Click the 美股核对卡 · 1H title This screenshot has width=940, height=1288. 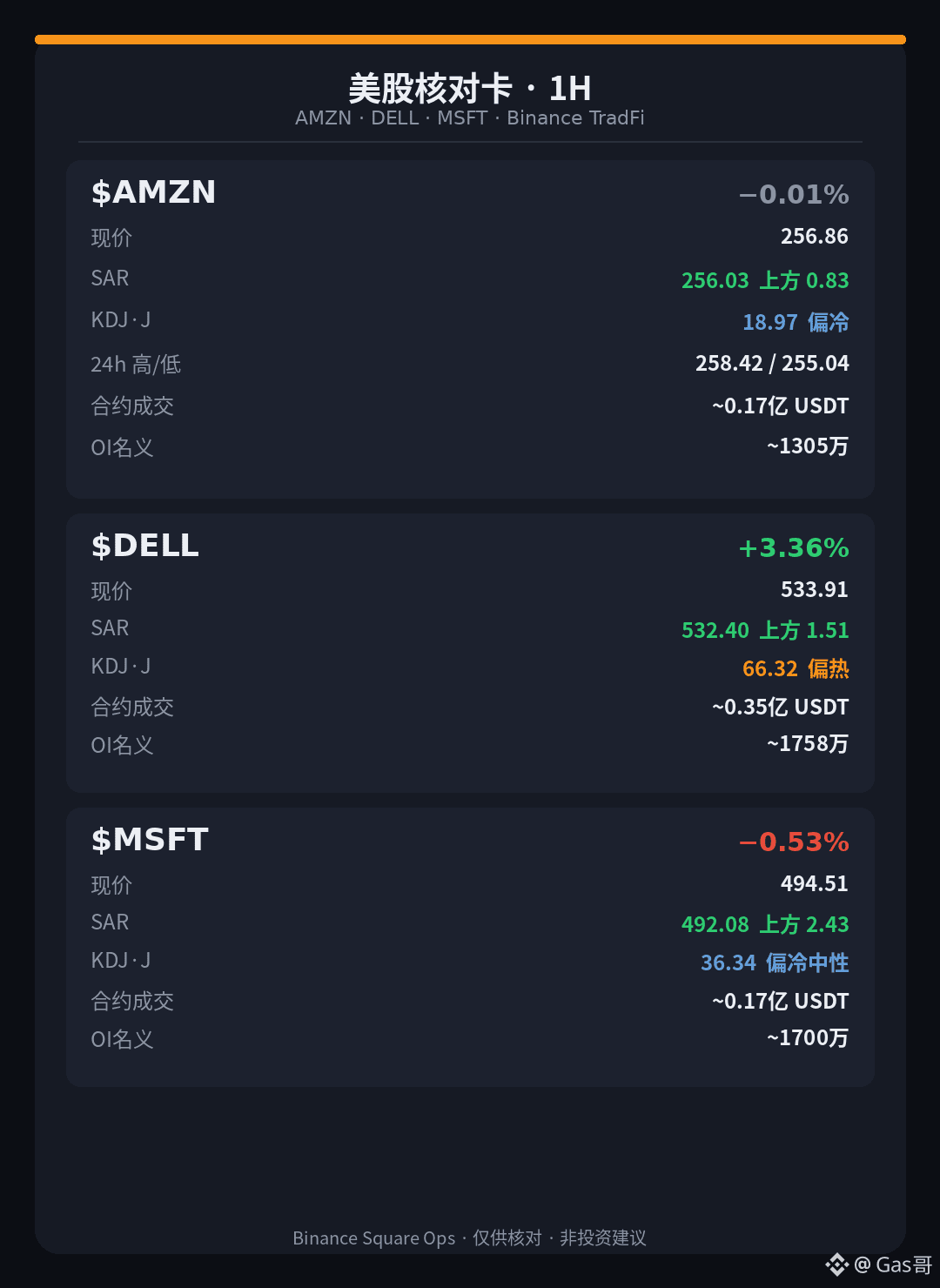click(x=470, y=88)
